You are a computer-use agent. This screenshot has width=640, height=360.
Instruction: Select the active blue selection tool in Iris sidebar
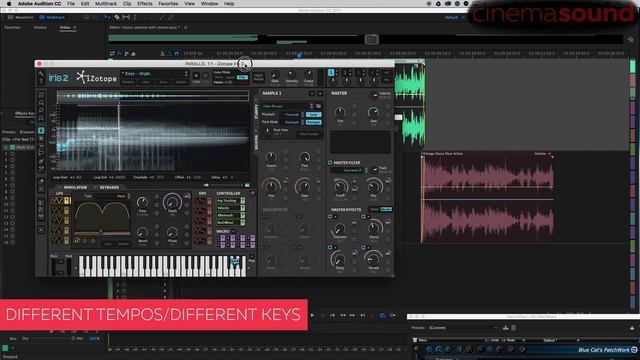41,131
